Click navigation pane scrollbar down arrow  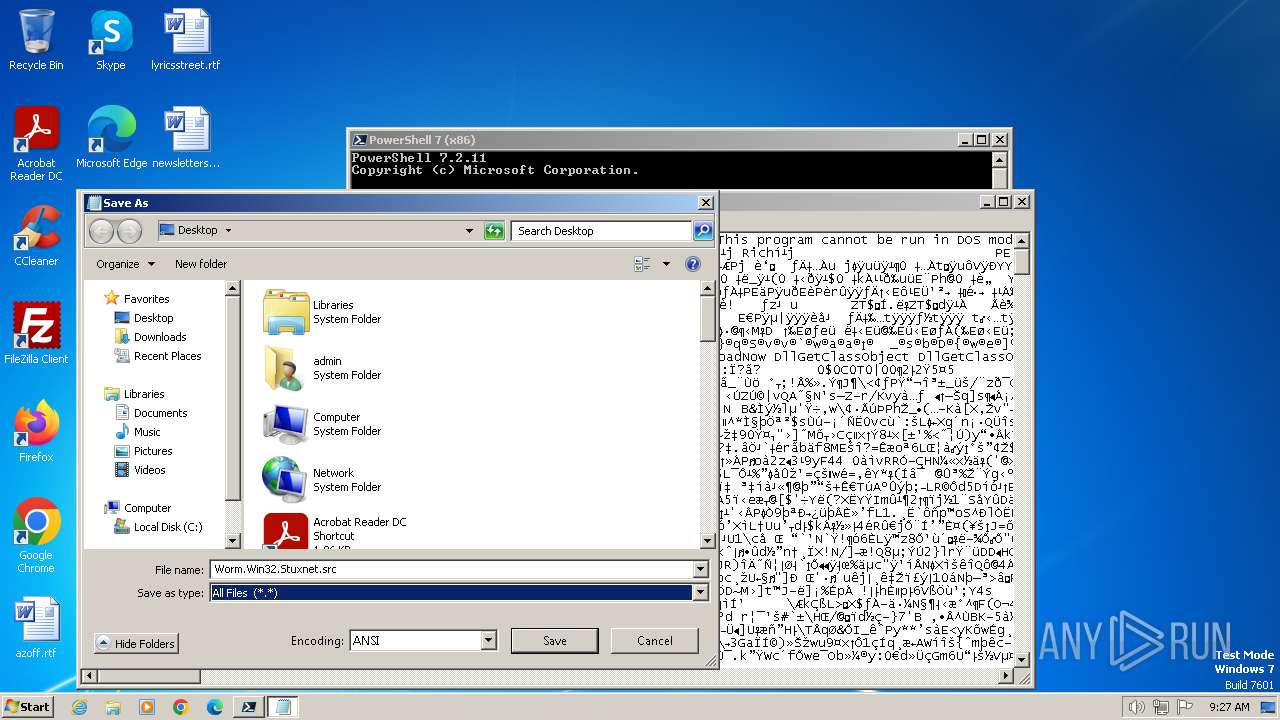coord(233,541)
